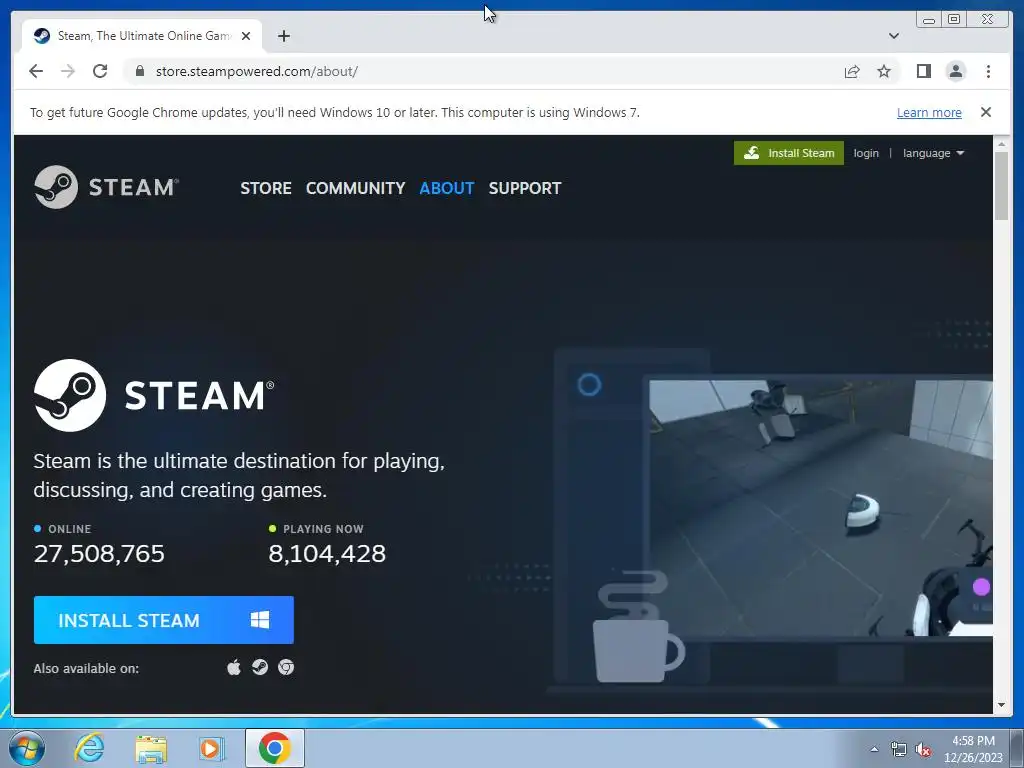Image resolution: width=1024 pixels, height=768 pixels.
Task: Open Windows Media Player from the taskbar
Action: coord(211,748)
